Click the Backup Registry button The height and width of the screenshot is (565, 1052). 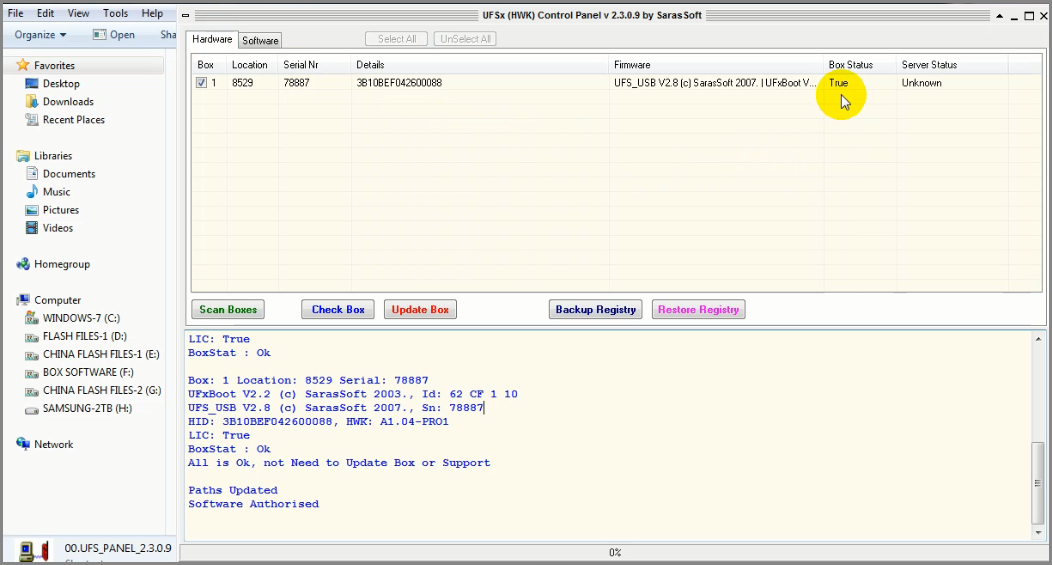[x=596, y=309]
